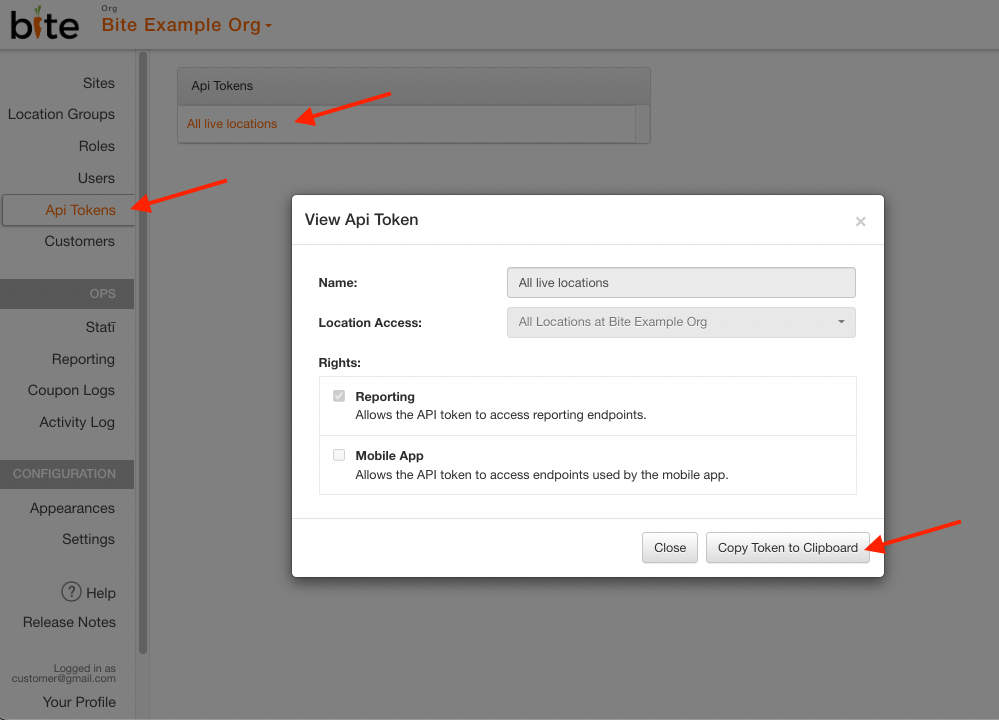Close the View Api Token dialog with X
999x720 pixels.
pyautogui.click(x=860, y=221)
